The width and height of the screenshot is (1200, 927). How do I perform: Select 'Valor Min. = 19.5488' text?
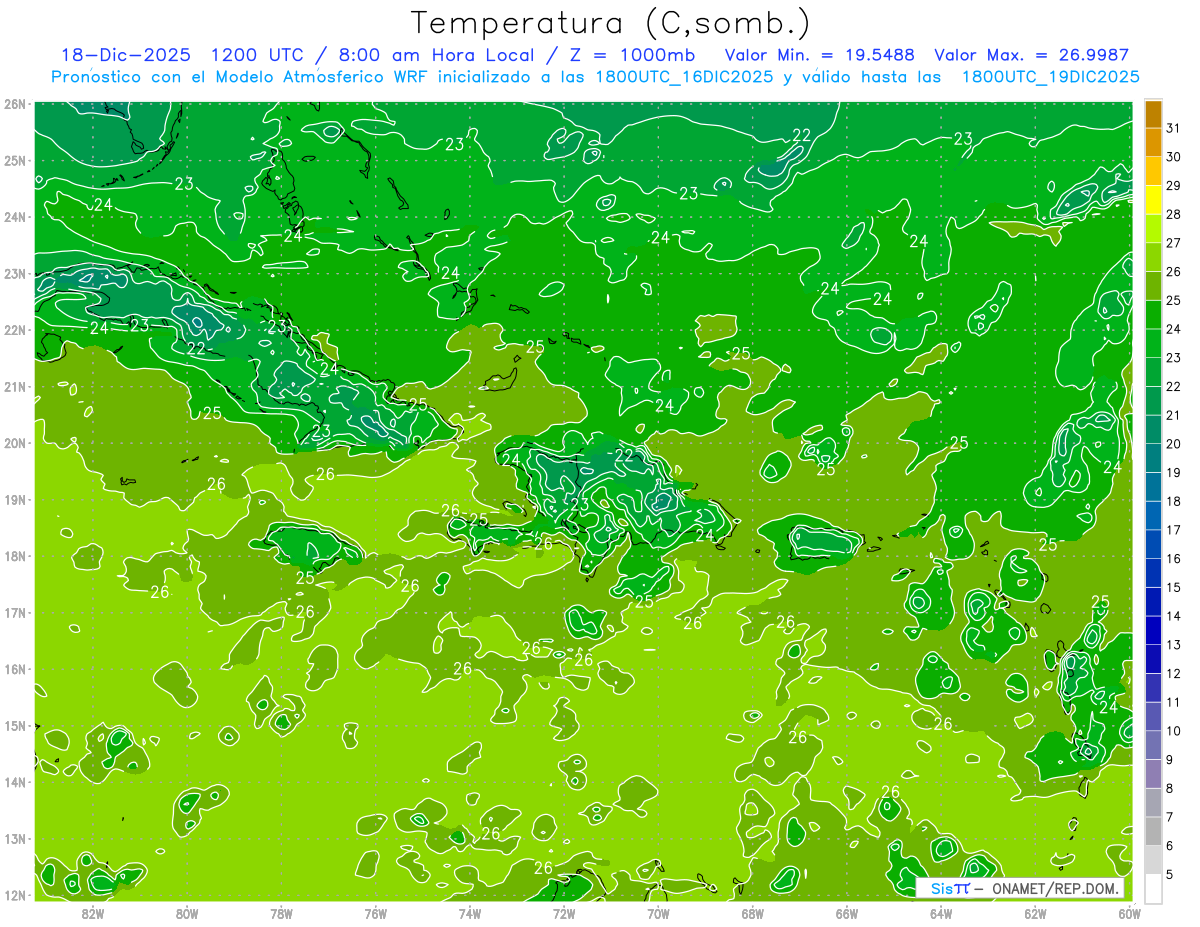coord(821,55)
